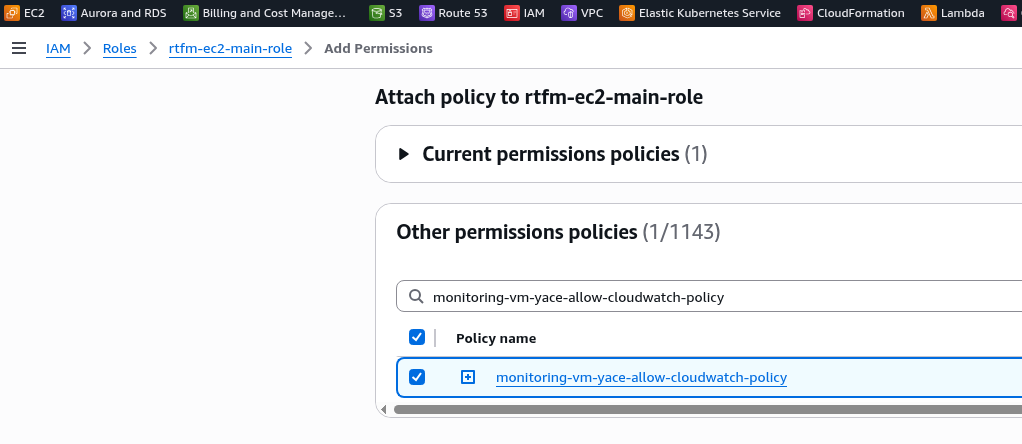Expand Current permissions policies section
Screen dimensions: 1022x444
[x=404, y=154]
